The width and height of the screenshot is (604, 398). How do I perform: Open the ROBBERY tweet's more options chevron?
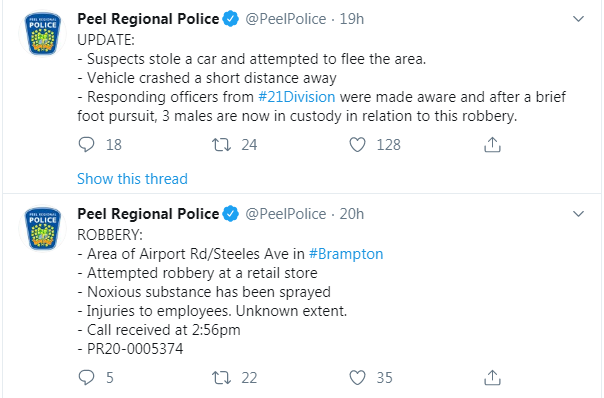579,213
